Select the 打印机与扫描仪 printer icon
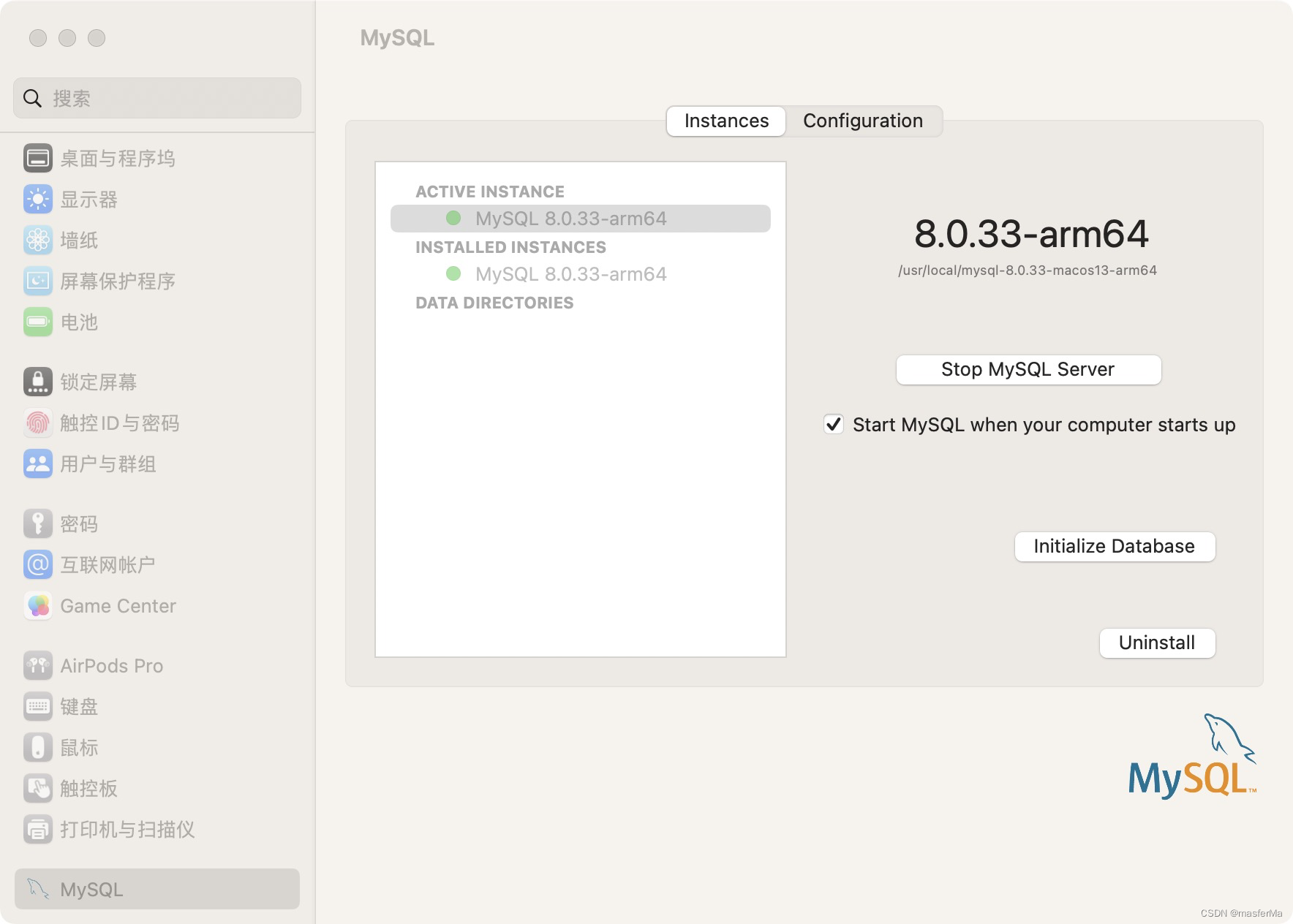Screen dimensions: 1293x924 (37, 829)
